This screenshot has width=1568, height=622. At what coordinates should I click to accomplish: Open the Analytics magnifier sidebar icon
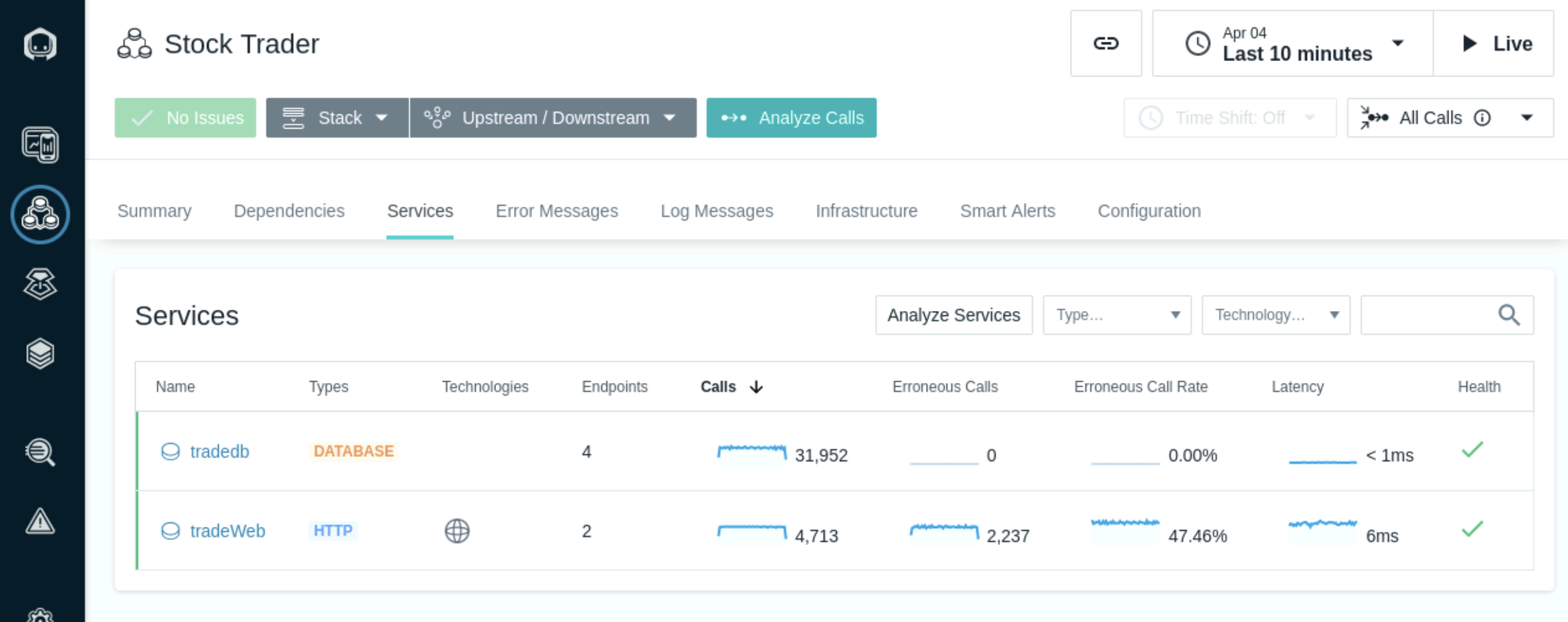click(40, 452)
